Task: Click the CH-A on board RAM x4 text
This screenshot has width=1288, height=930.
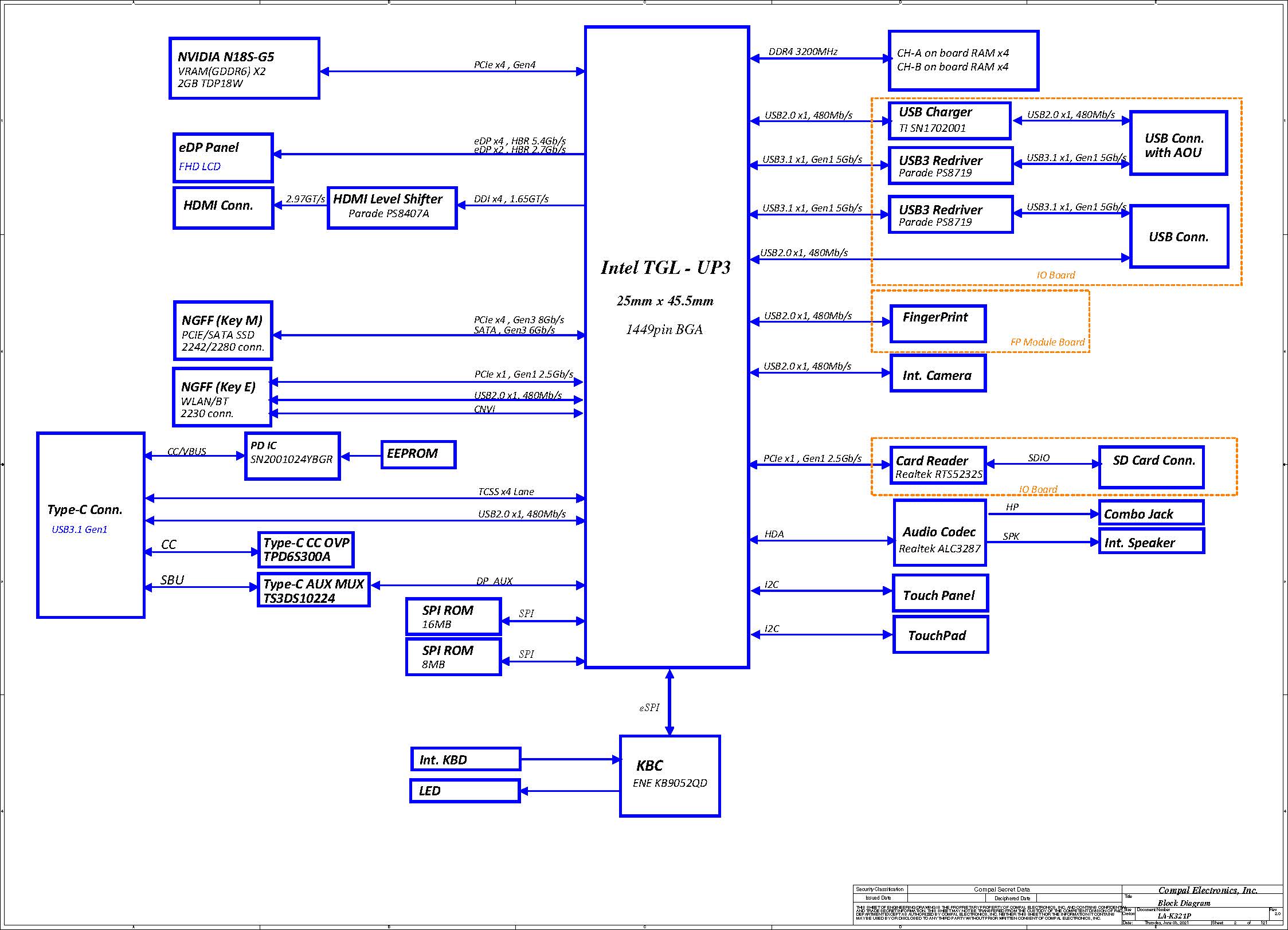Action: [x=953, y=53]
